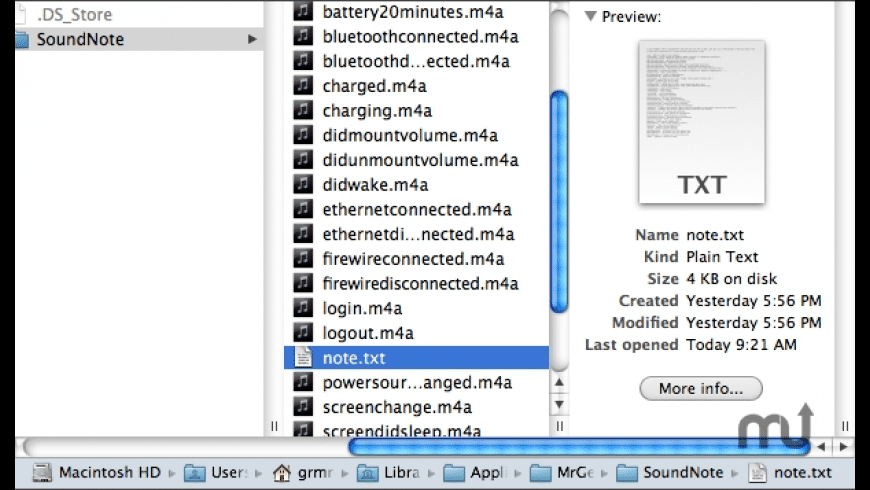Select screenchange.m4a file name

[397, 407]
